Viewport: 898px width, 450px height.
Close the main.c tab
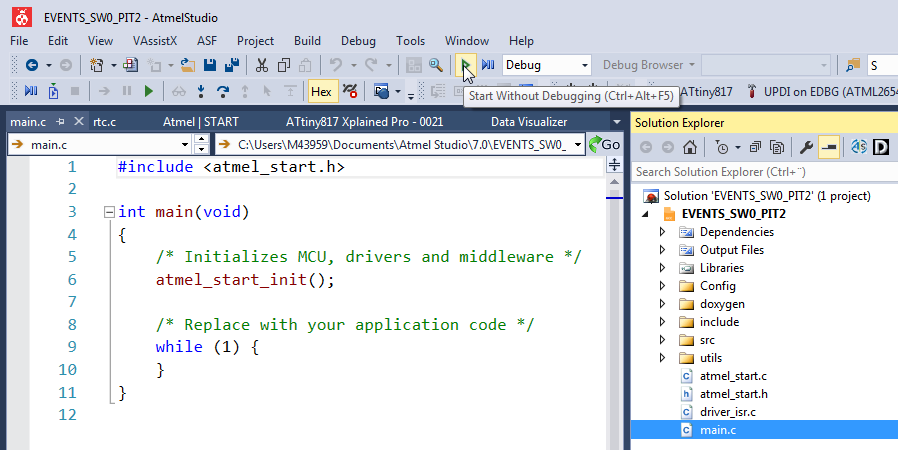[x=79, y=121]
